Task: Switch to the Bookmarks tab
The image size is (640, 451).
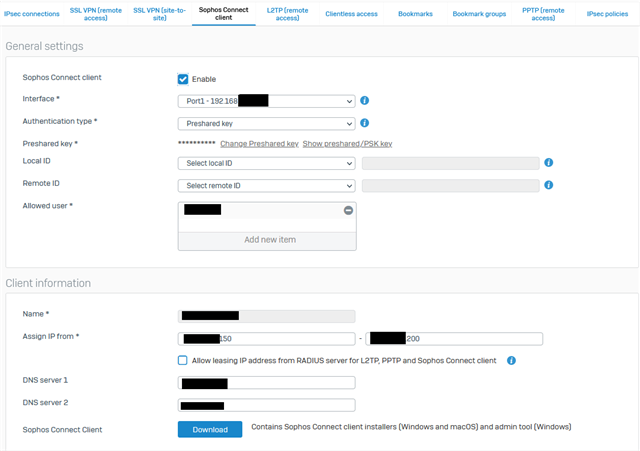Action: 416,14
